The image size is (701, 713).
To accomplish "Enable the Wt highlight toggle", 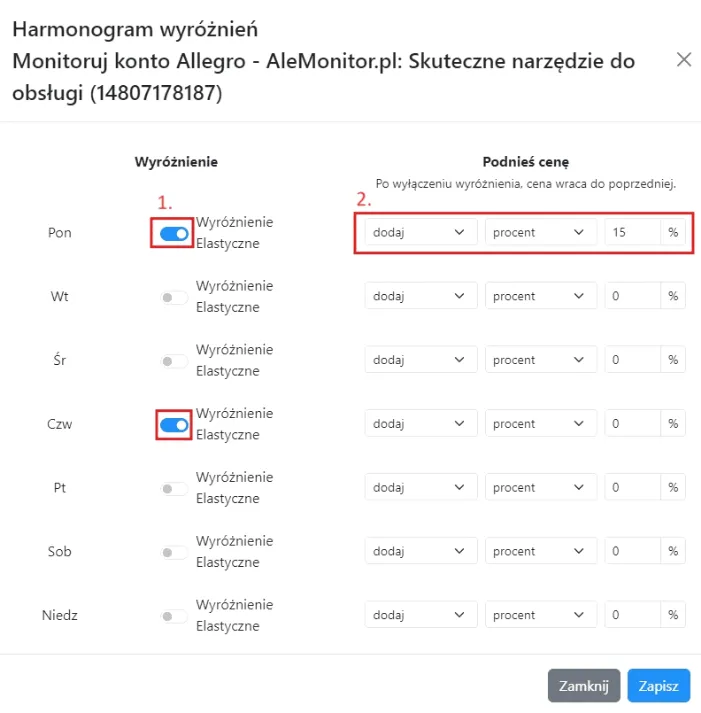I will click(174, 297).
